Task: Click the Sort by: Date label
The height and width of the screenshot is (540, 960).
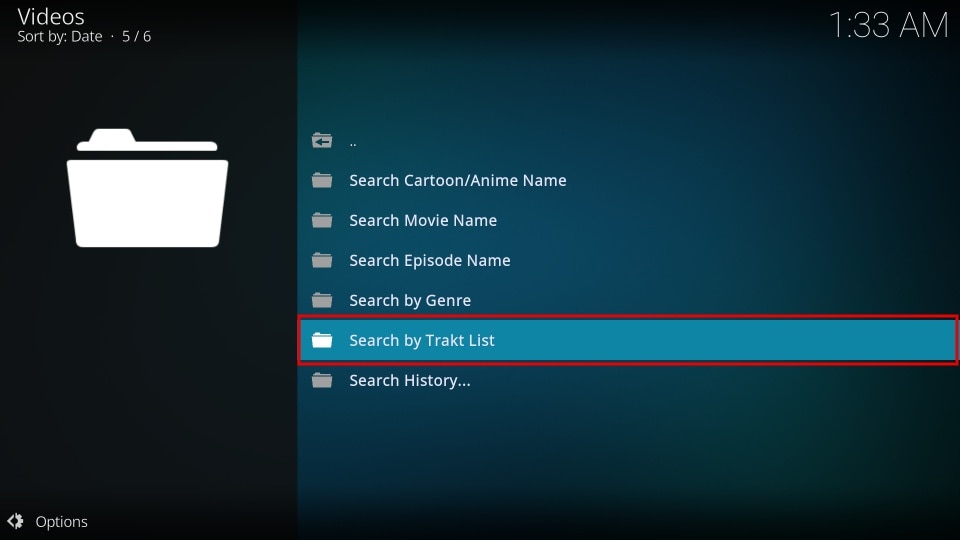Action: pyautogui.click(x=60, y=37)
